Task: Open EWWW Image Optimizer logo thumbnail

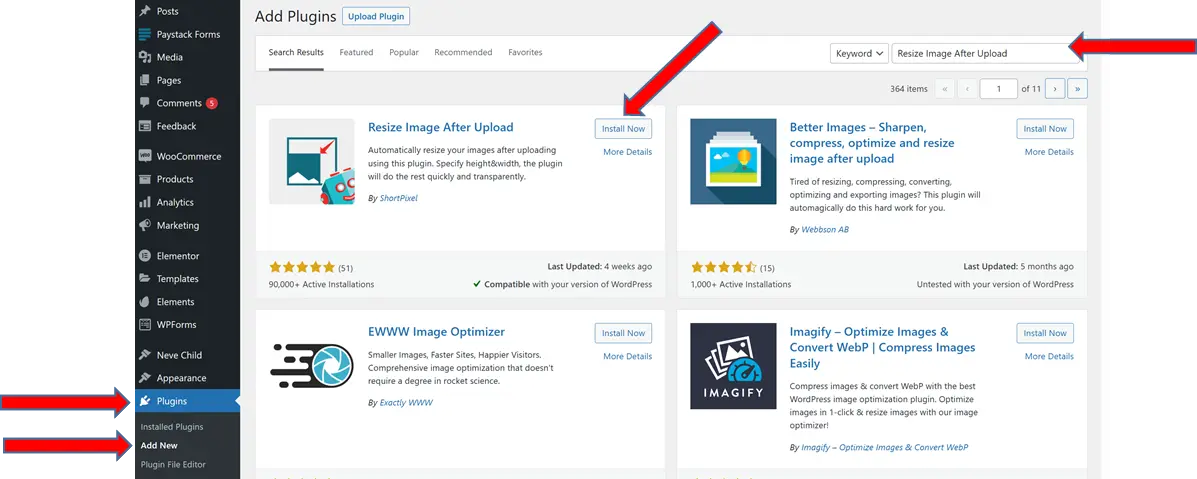Action: click(311, 365)
